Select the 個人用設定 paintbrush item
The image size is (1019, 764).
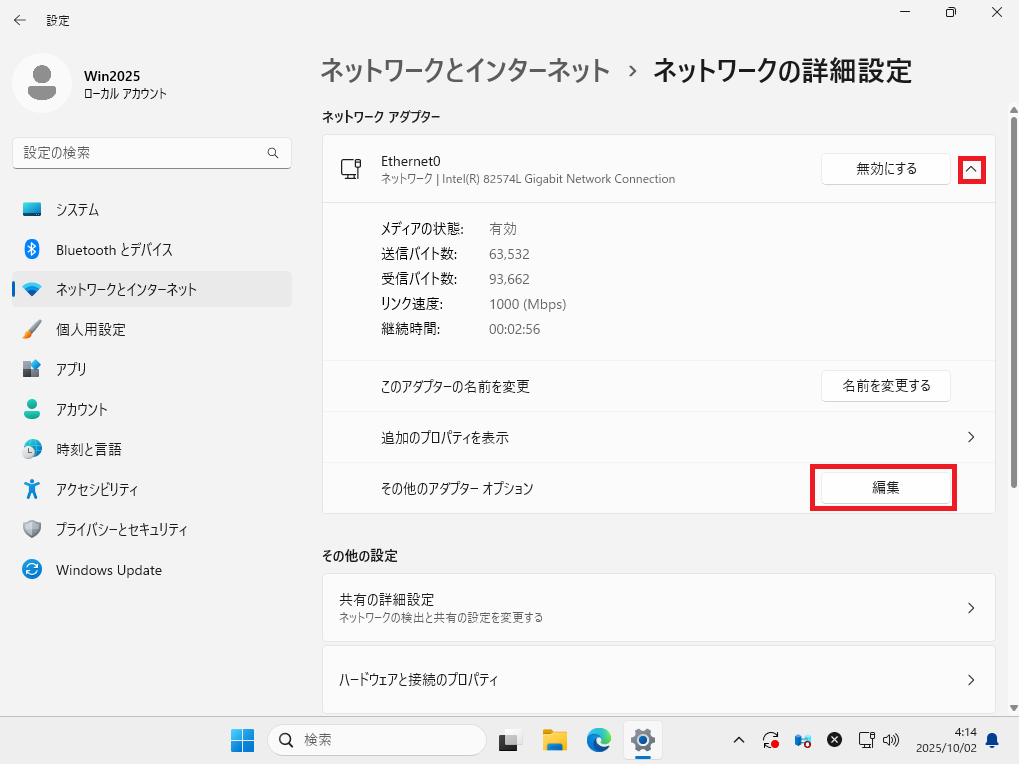(90, 330)
